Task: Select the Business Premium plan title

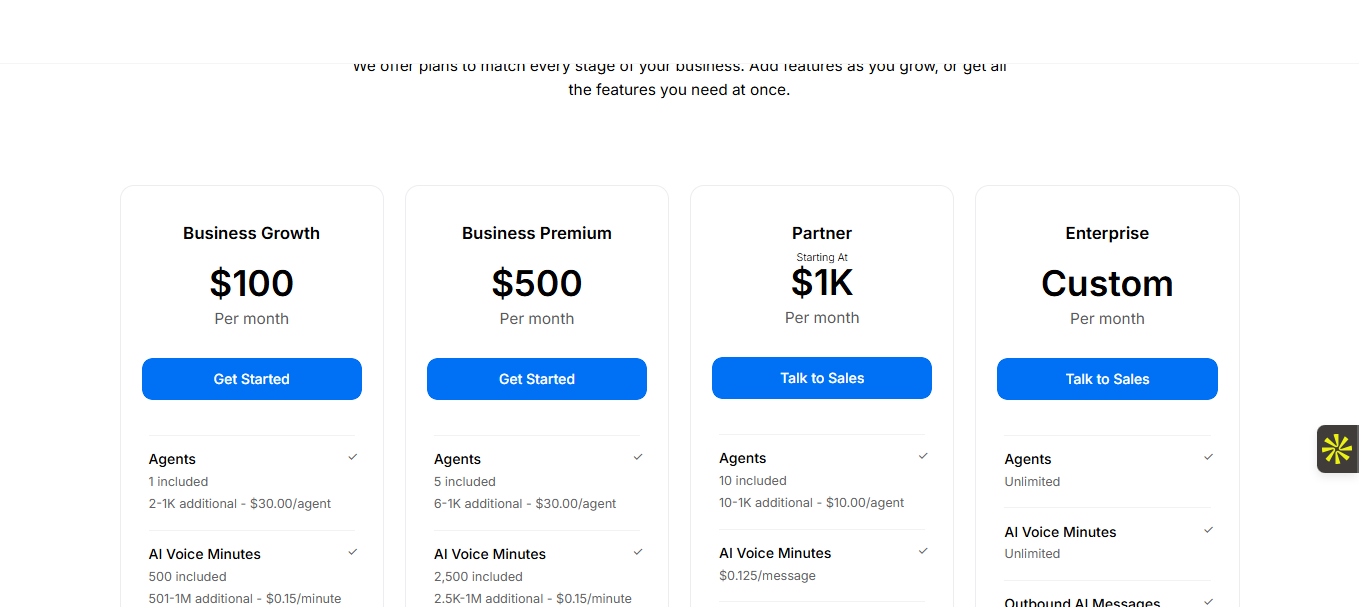Action: [x=537, y=233]
